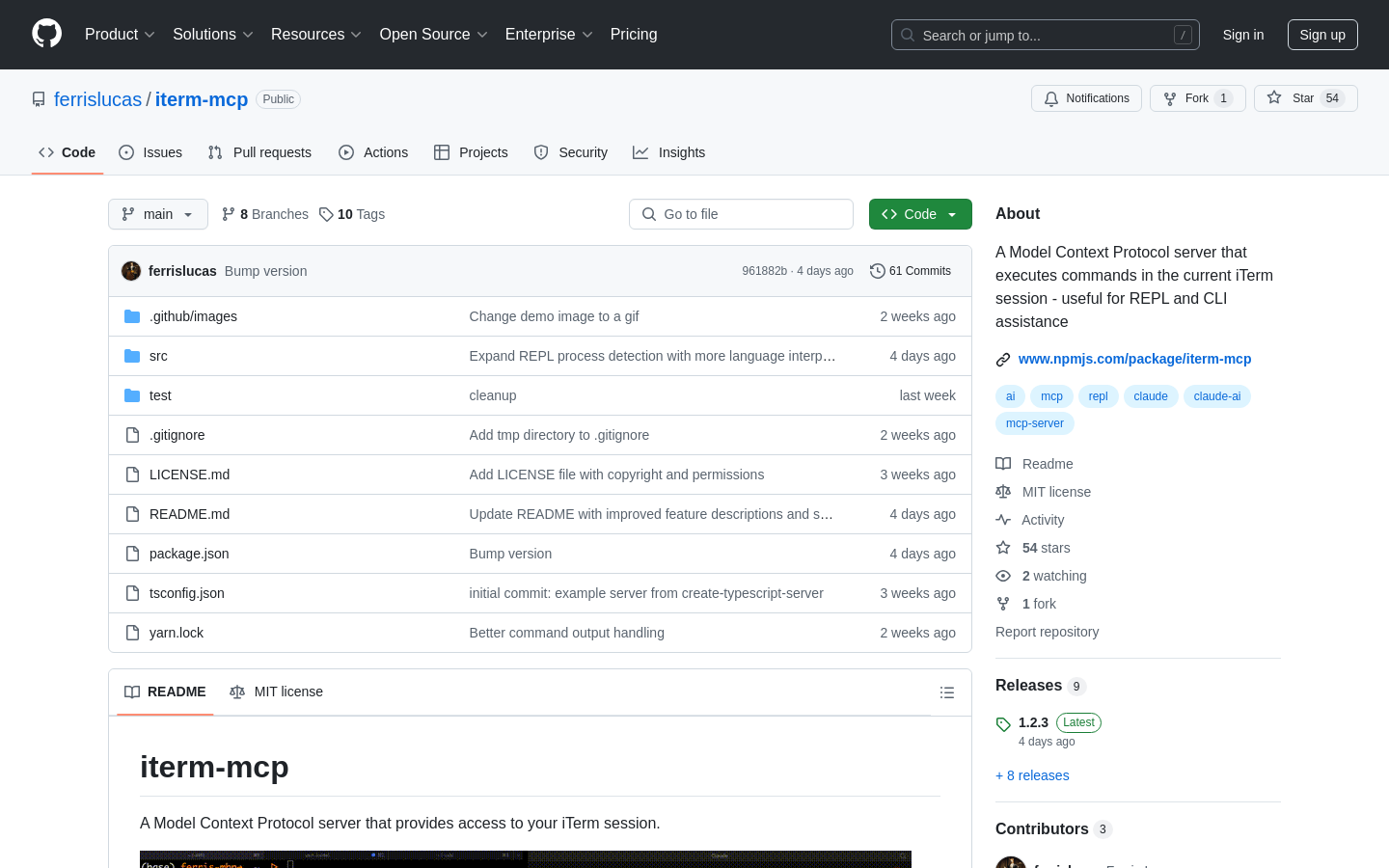This screenshot has height=868, width=1389.
Task: Click the package.json file icon
Action: tap(132, 554)
